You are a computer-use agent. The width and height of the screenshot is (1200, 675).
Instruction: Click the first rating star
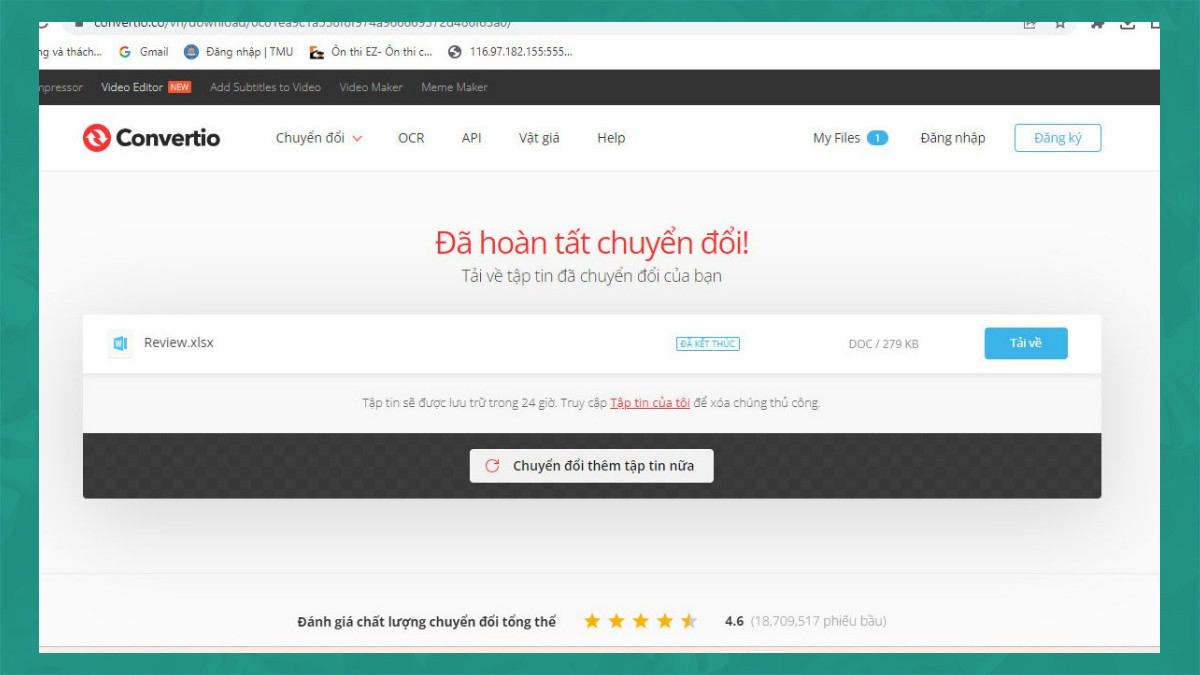pos(592,621)
